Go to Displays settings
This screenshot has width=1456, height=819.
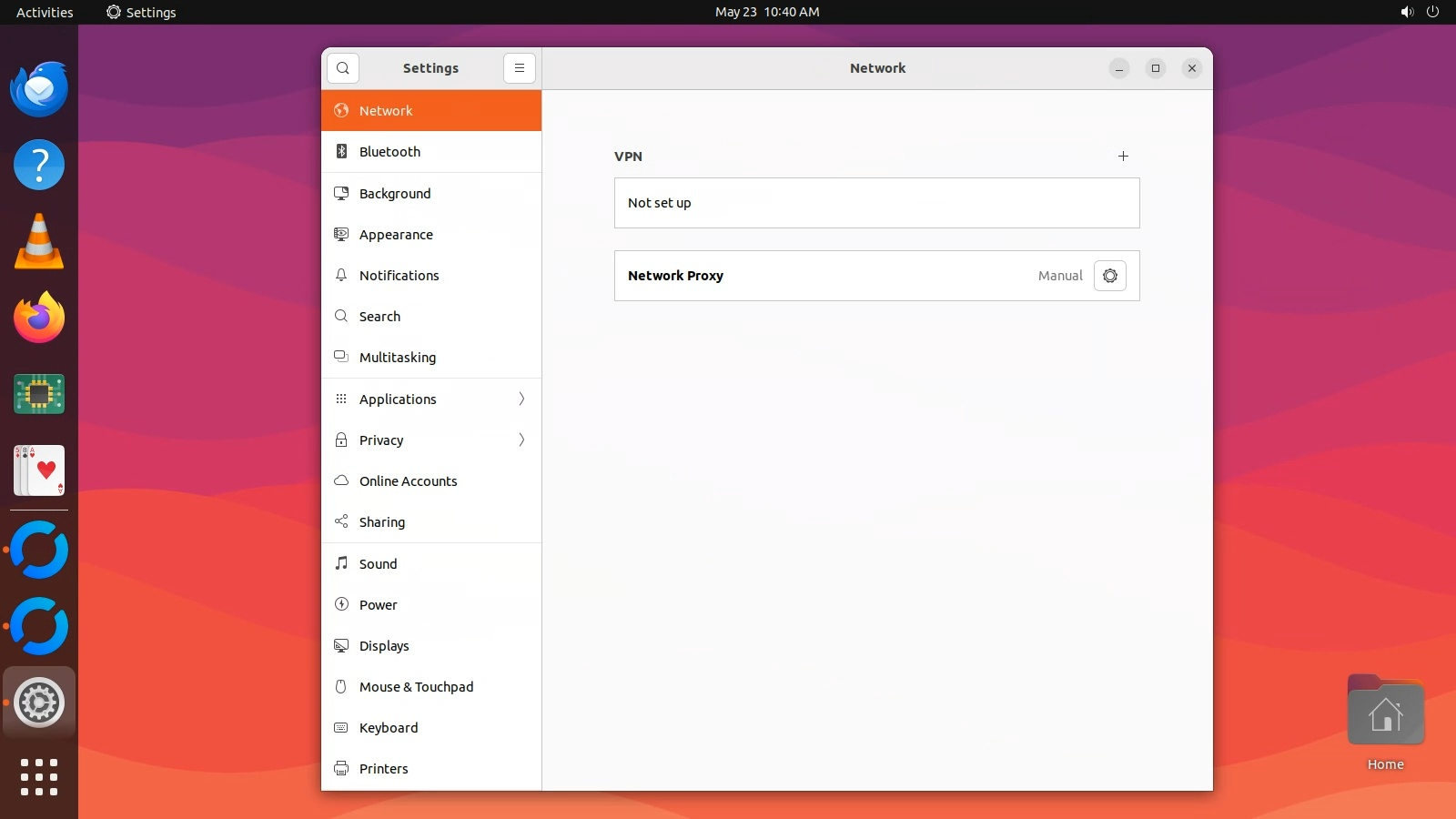coord(431,646)
